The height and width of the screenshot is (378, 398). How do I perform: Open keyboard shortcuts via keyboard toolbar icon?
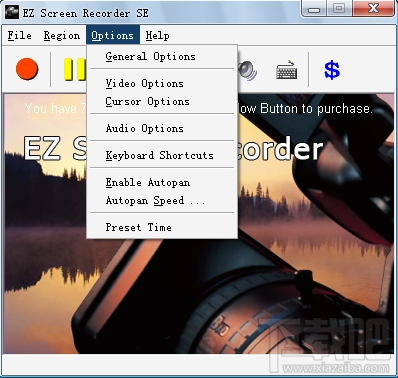287,70
